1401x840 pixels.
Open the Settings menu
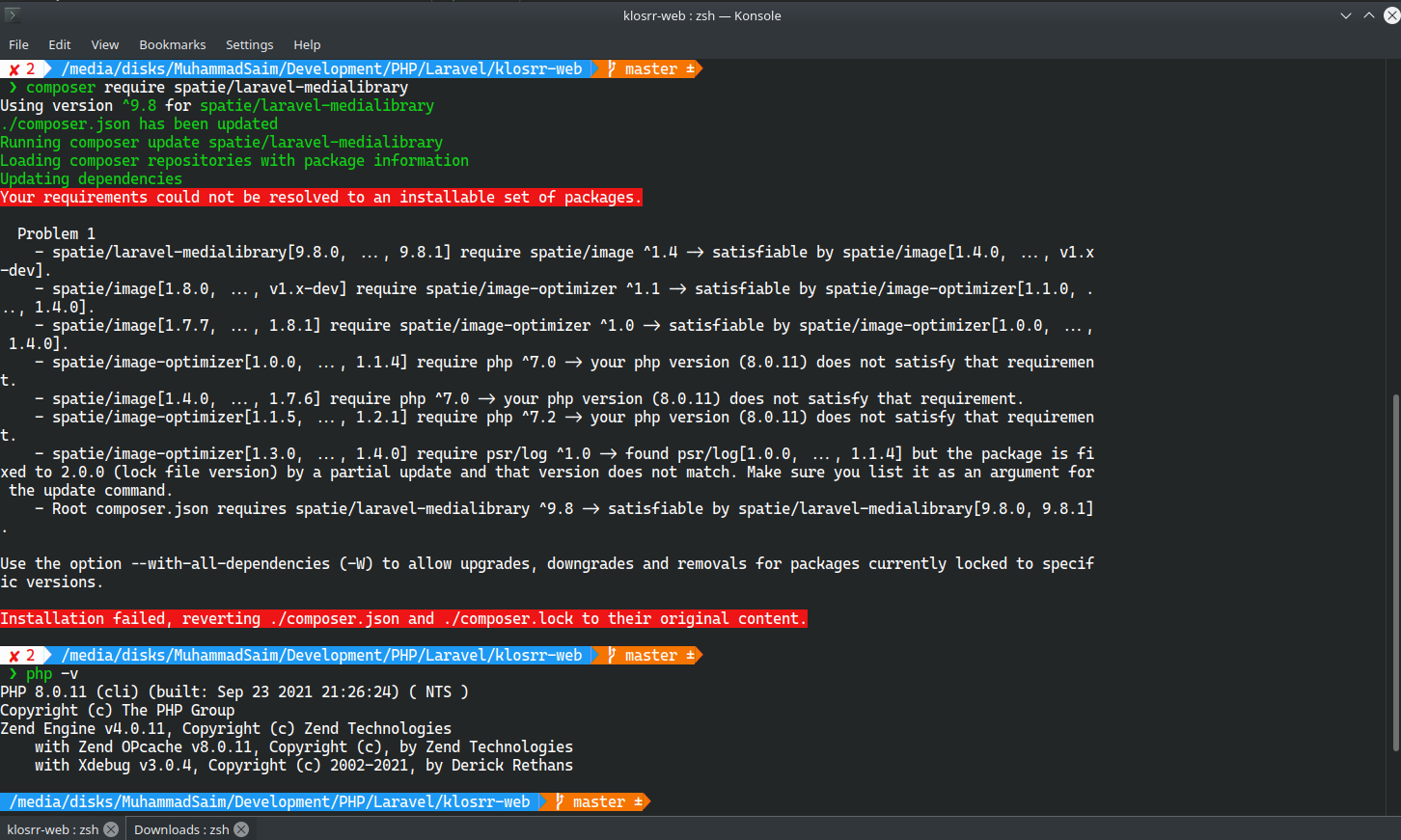point(250,44)
